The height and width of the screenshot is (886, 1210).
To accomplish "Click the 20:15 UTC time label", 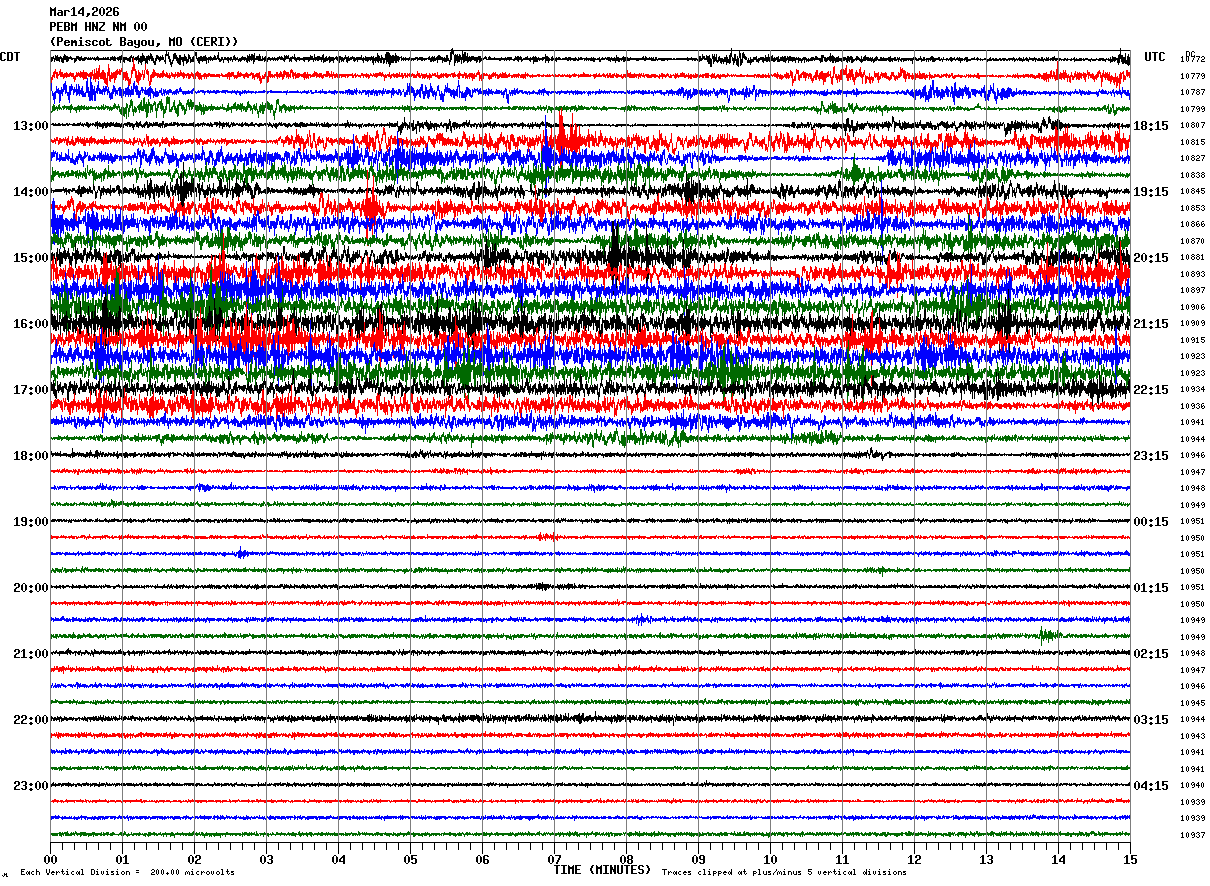I will pos(1150,258).
